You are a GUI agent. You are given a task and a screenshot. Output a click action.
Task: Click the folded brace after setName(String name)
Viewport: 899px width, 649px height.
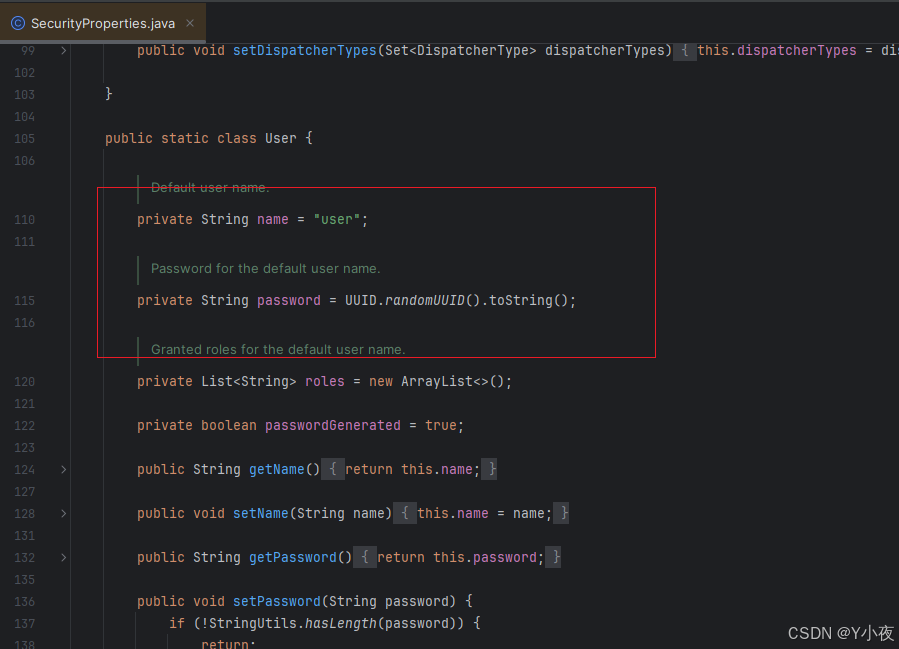tap(405, 513)
